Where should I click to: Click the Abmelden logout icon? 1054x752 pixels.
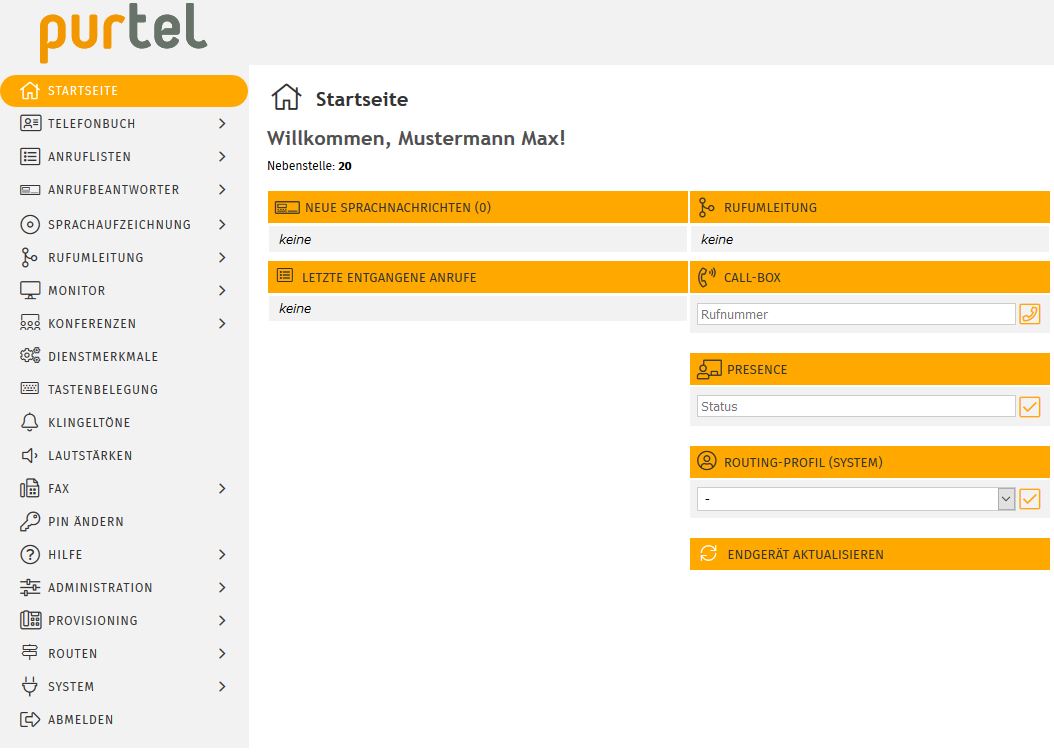pos(30,719)
